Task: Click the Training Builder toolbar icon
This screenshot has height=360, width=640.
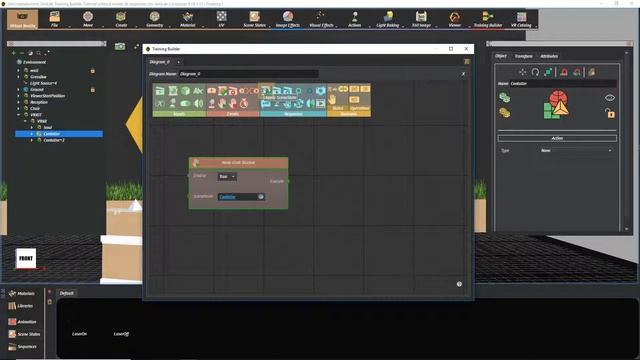Action: coord(488,19)
